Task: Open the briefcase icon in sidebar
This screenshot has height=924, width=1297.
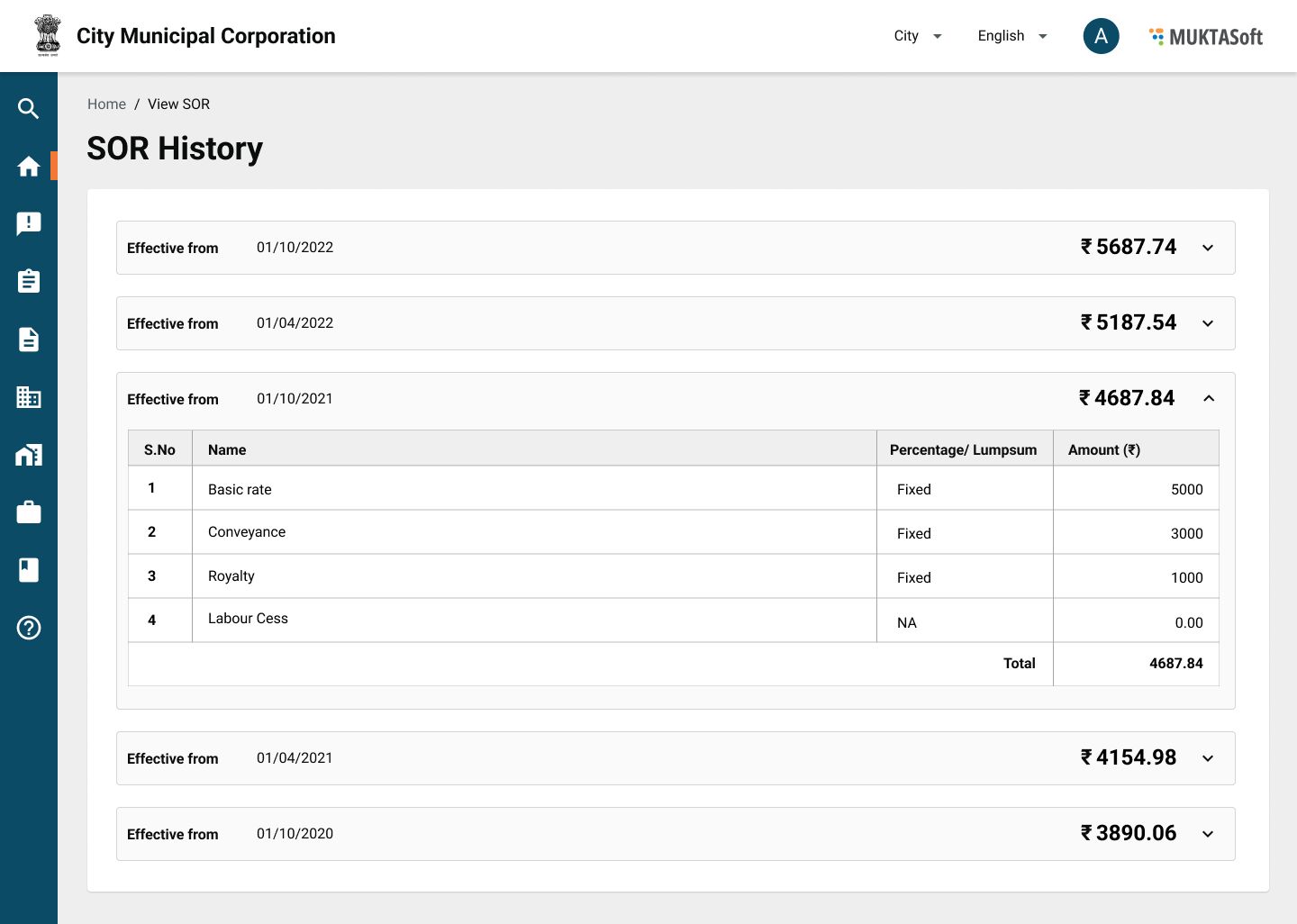Action: point(28,512)
